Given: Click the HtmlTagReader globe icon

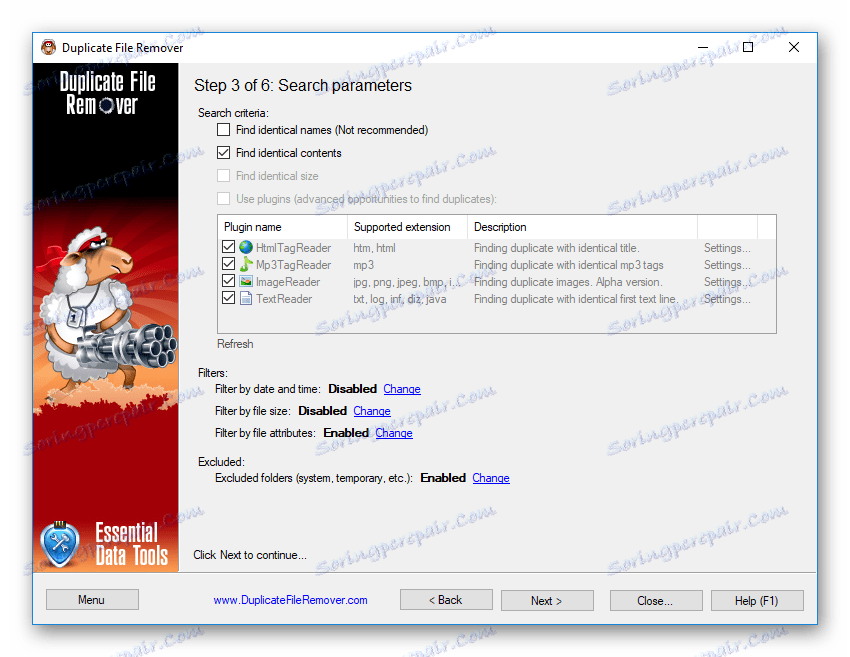Looking at the screenshot, I should [x=246, y=248].
